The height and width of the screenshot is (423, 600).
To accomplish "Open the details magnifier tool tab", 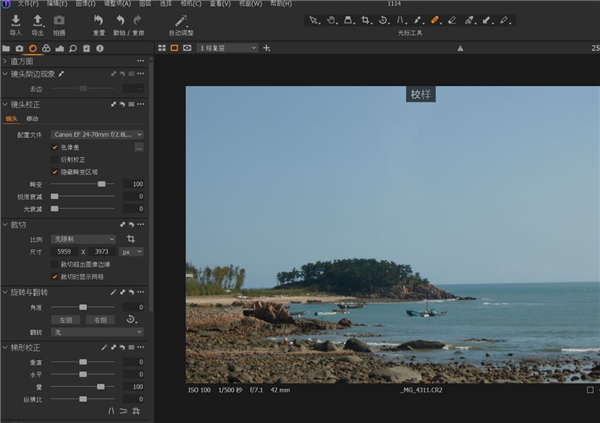I will (x=73, y=48).
